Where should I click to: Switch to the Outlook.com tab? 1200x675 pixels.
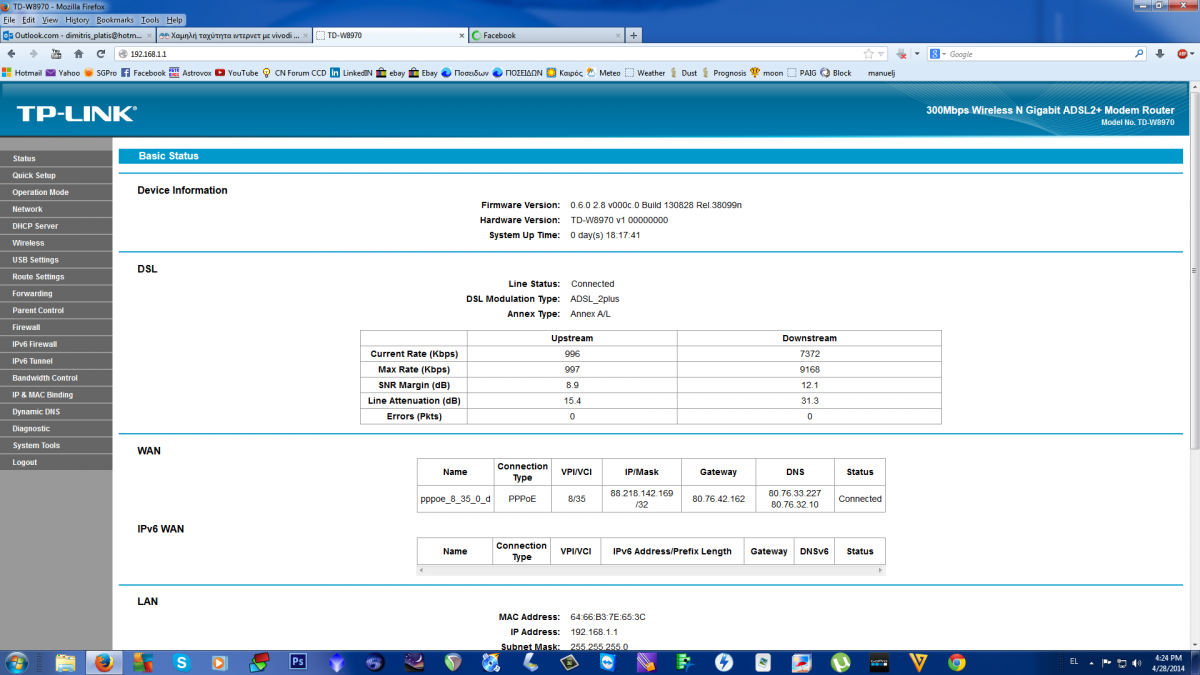point(78,35)
